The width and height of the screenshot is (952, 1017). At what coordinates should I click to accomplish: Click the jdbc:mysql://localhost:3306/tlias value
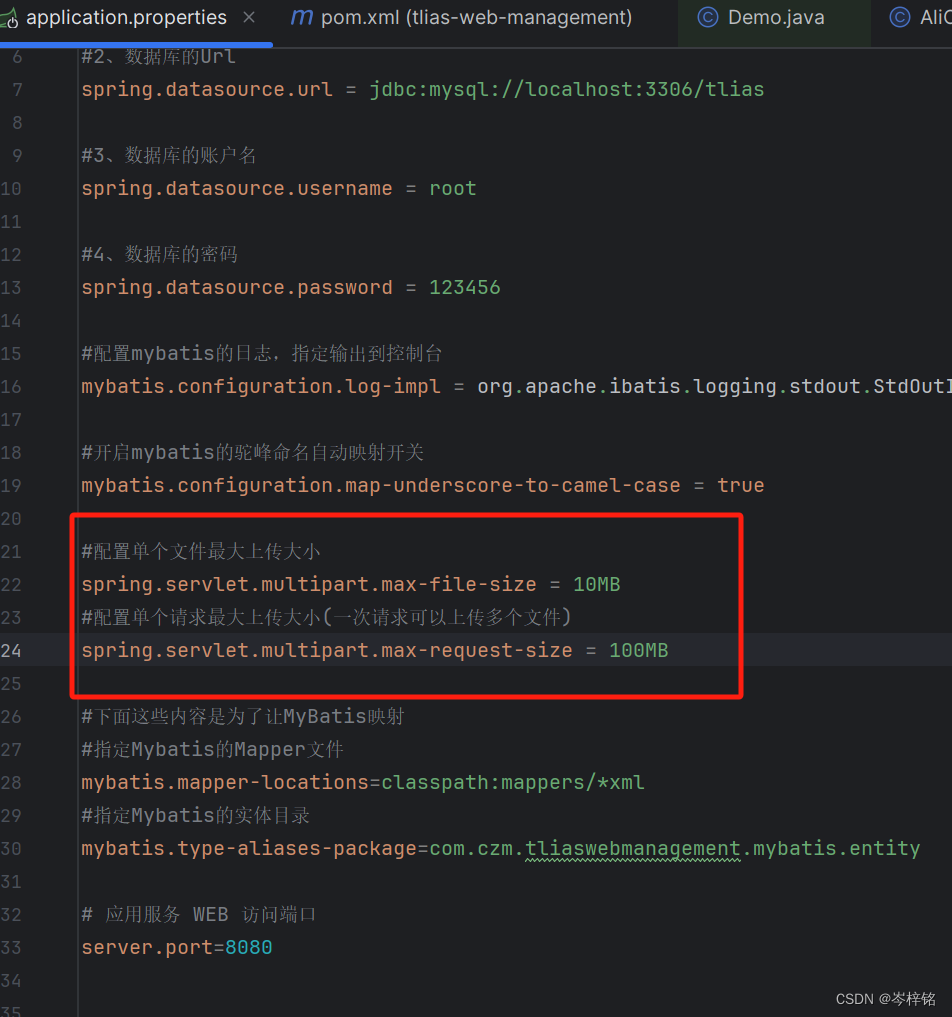(567, 90)
